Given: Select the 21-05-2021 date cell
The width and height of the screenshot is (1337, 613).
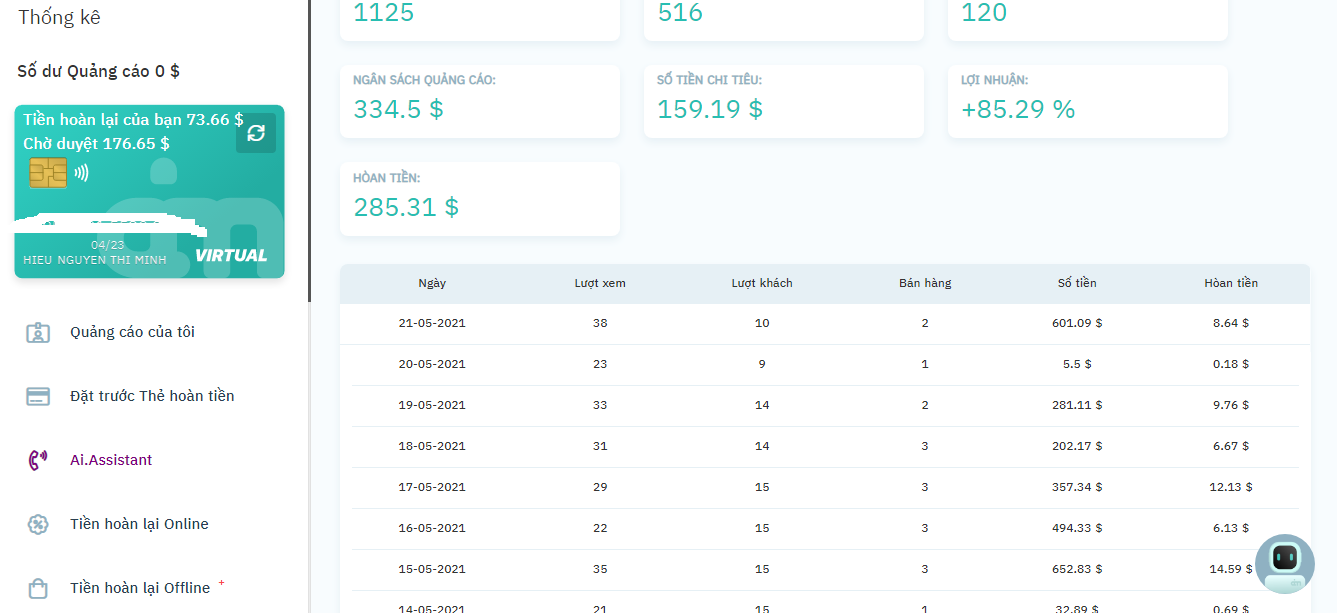Looking at the screenshot, I should pos(432,323).
